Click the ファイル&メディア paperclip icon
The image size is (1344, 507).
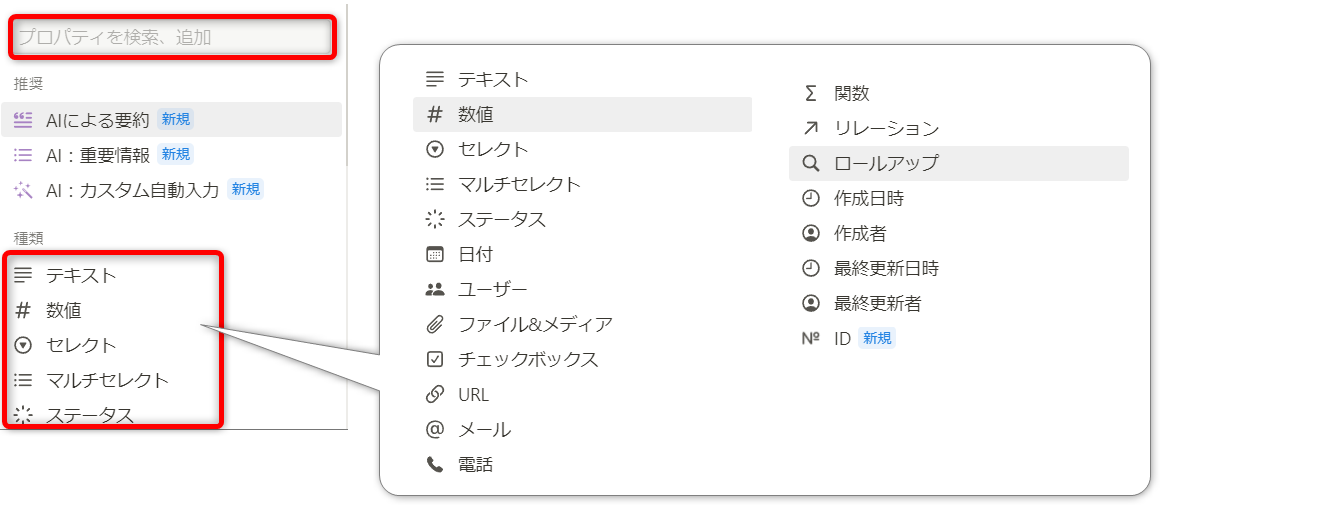(x=434, y=324)
